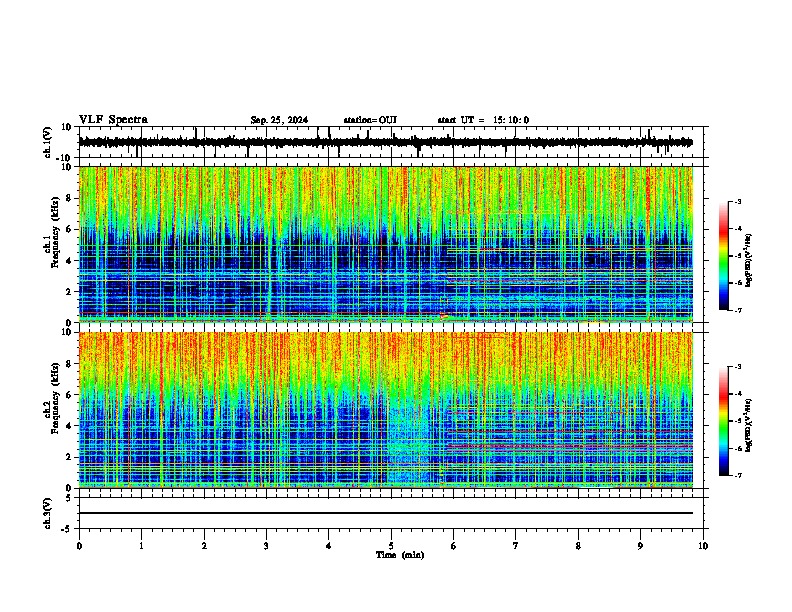Viewport: 792px width, 612px height.
Task: Click the "-7" tick on ch.1 colorbar
Action: pos(738,310)
